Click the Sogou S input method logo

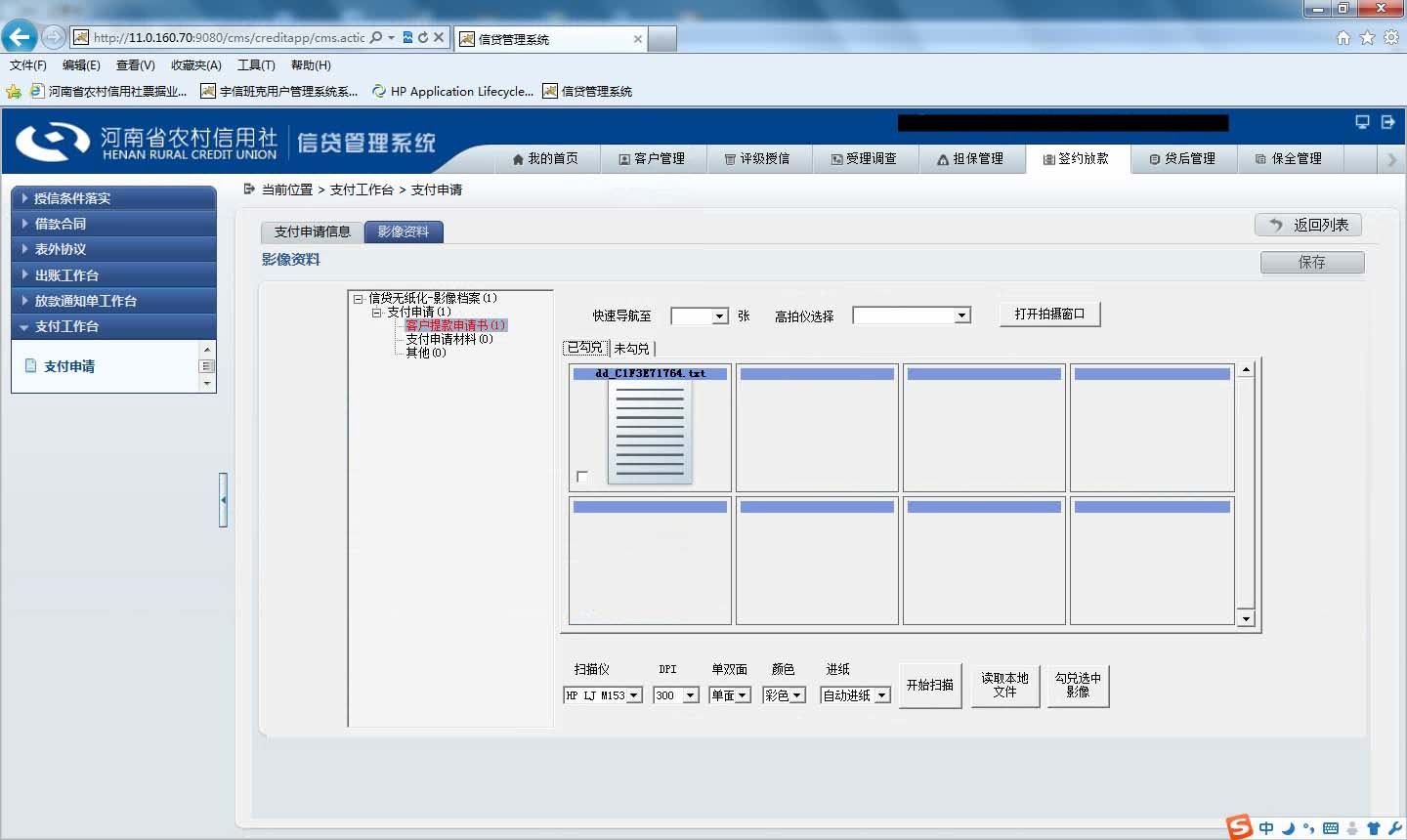click(1240, 826)
